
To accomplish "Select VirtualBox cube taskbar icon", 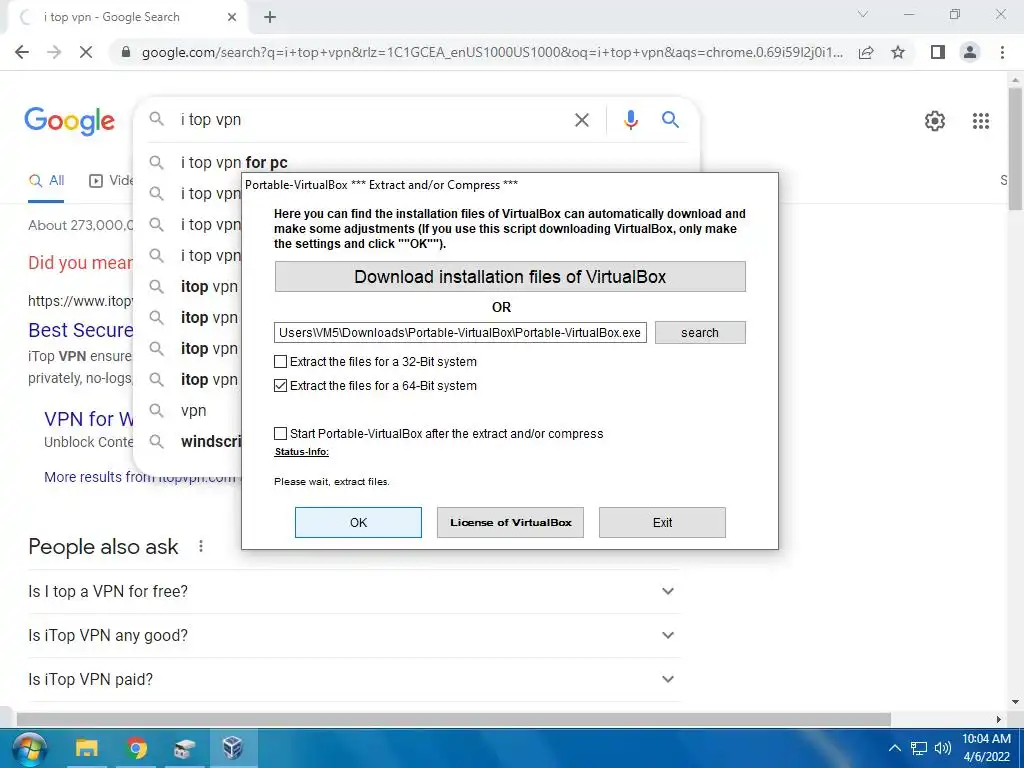I will point(233,748).
